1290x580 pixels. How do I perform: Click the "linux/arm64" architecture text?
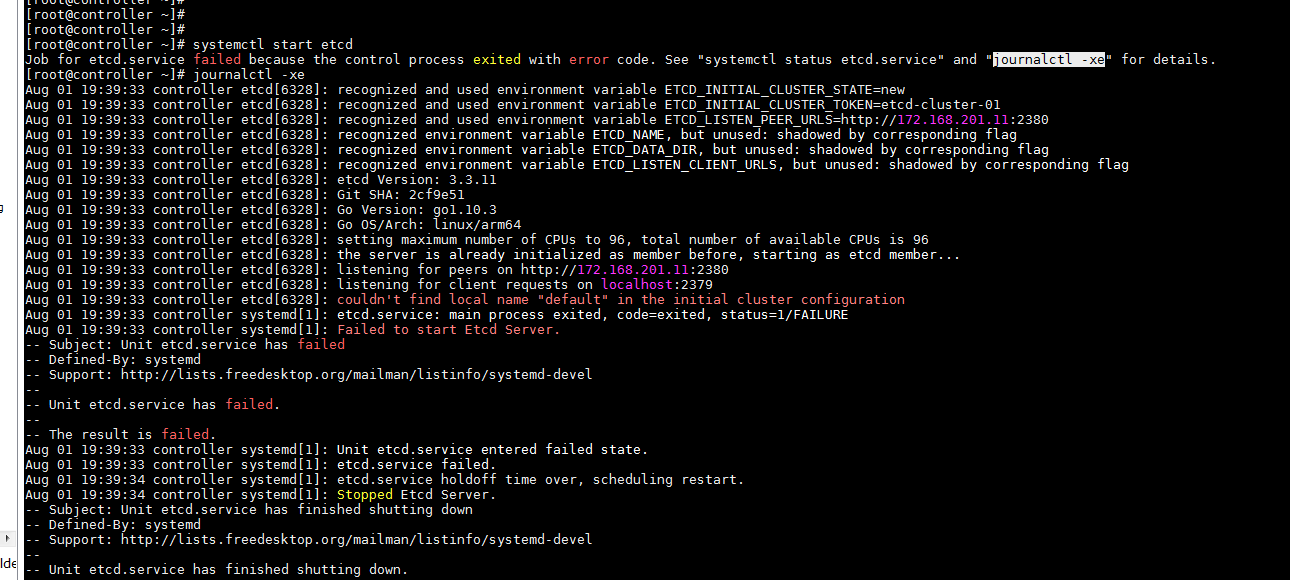(477, 224)
